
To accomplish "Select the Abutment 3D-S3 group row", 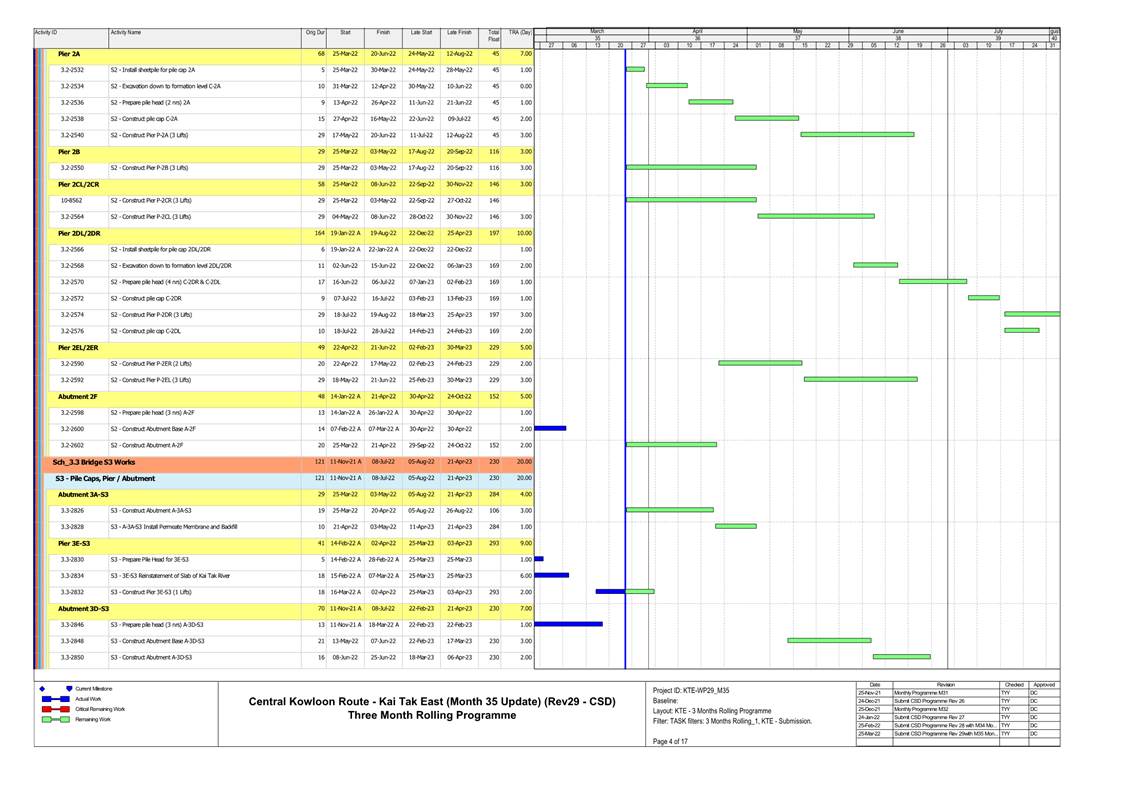I will (x=84, y=608).
